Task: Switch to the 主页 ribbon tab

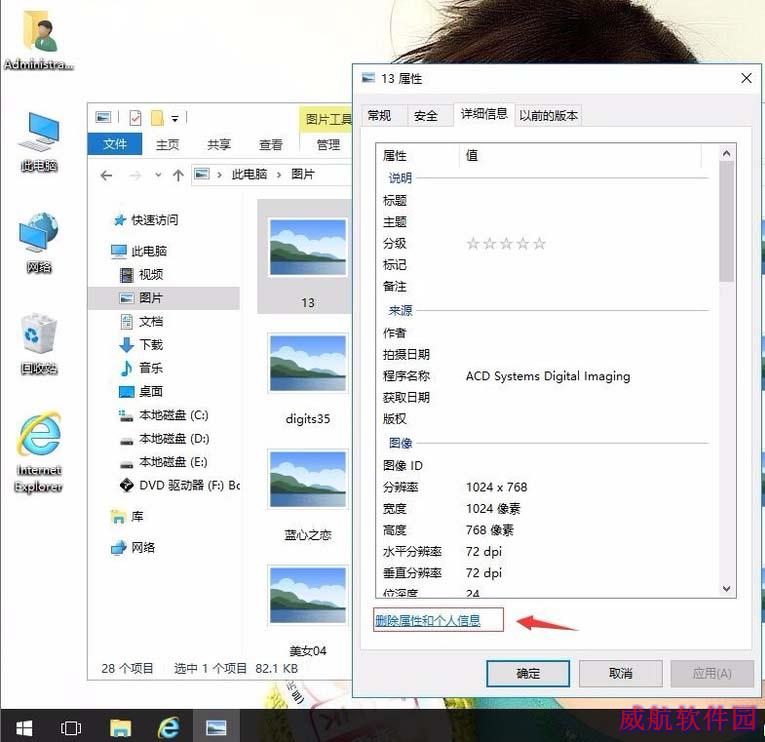Action: (167, 145)
